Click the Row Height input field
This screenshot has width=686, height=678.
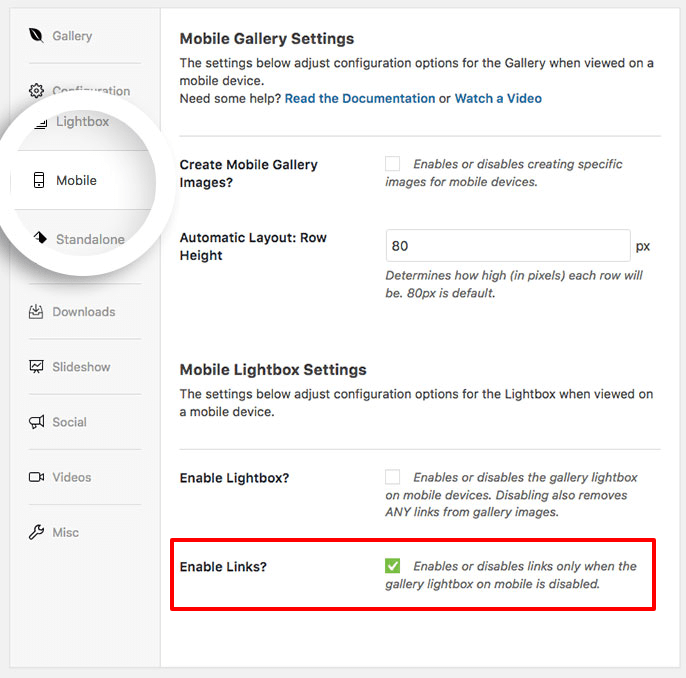(508, 245)
